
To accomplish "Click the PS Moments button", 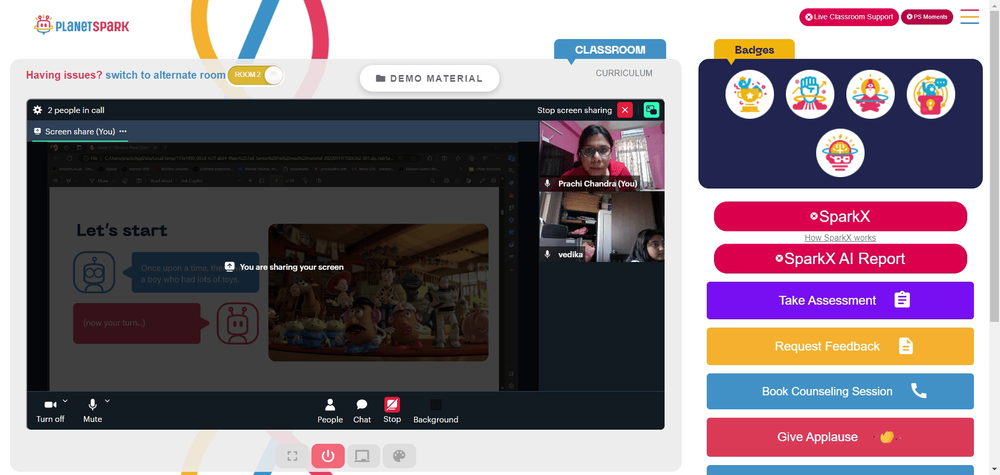I will click(x=927, y=17).
